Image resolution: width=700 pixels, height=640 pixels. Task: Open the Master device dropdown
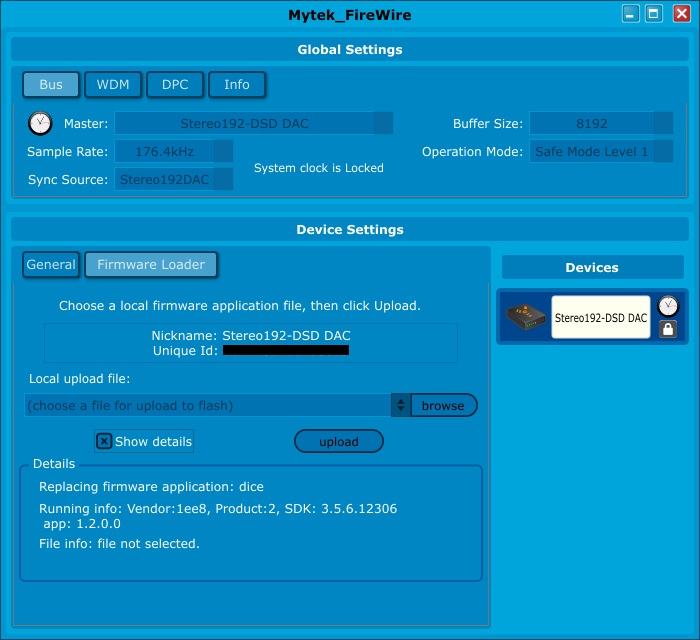point(383,124)
